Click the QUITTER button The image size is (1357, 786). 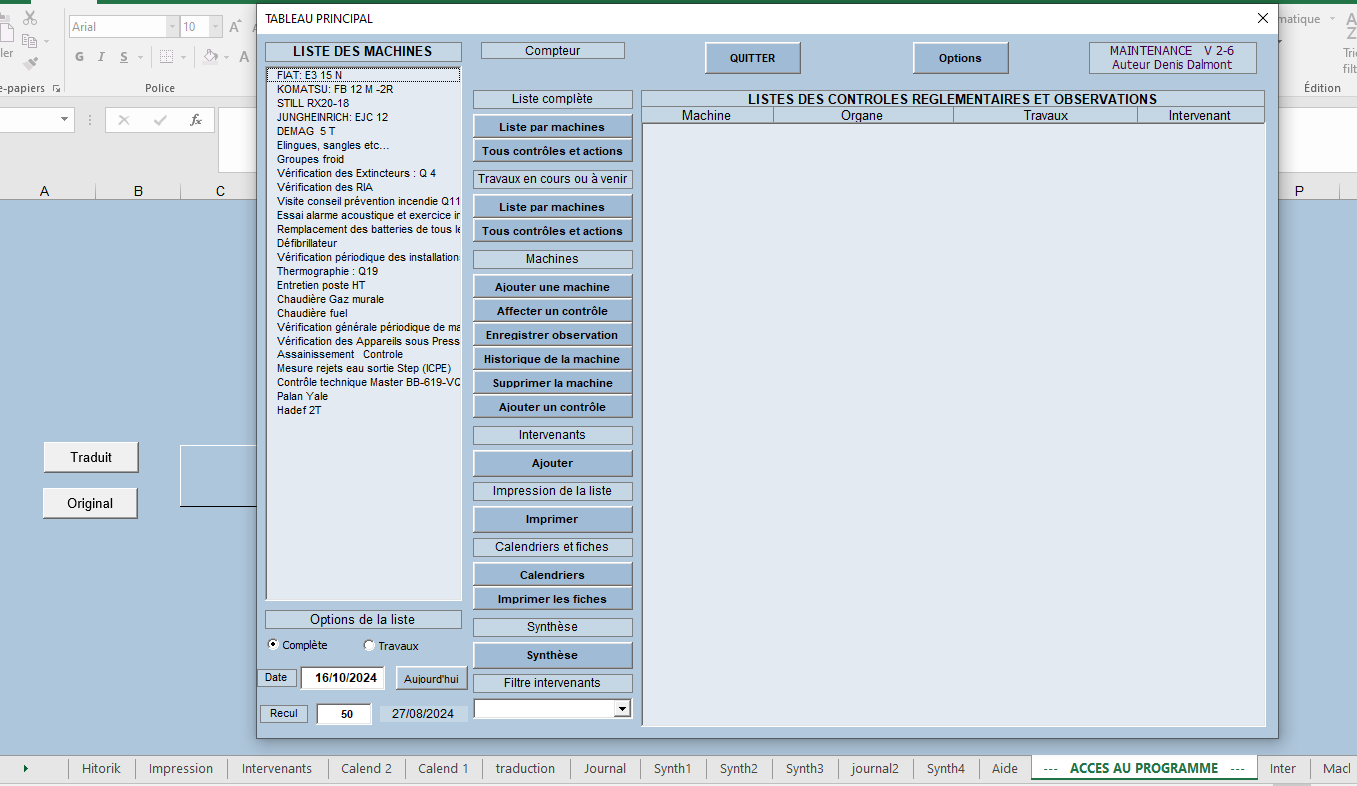coord(753,58)
